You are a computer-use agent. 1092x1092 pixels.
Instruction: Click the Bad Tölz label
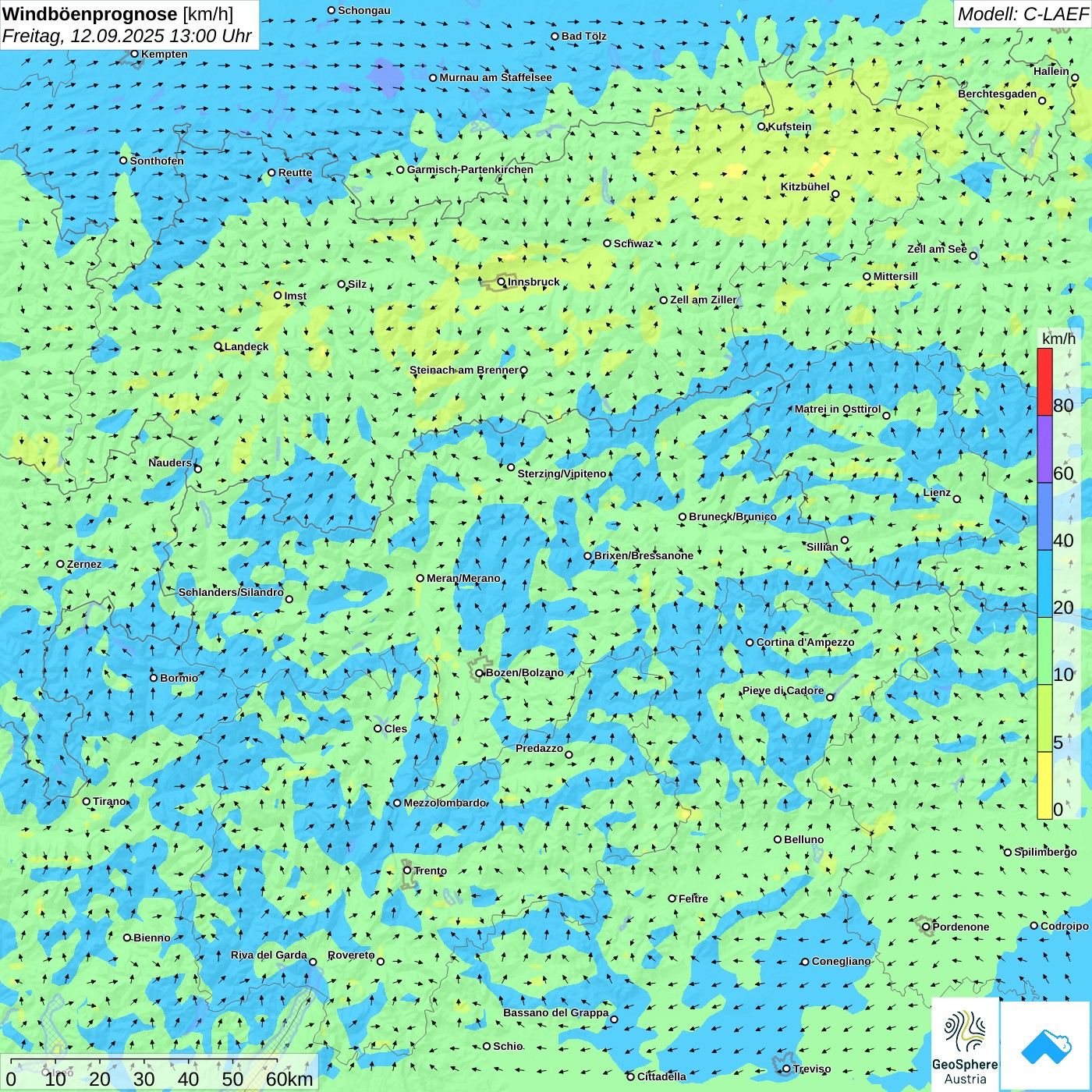pyautogui.click(x=584, y=36)
